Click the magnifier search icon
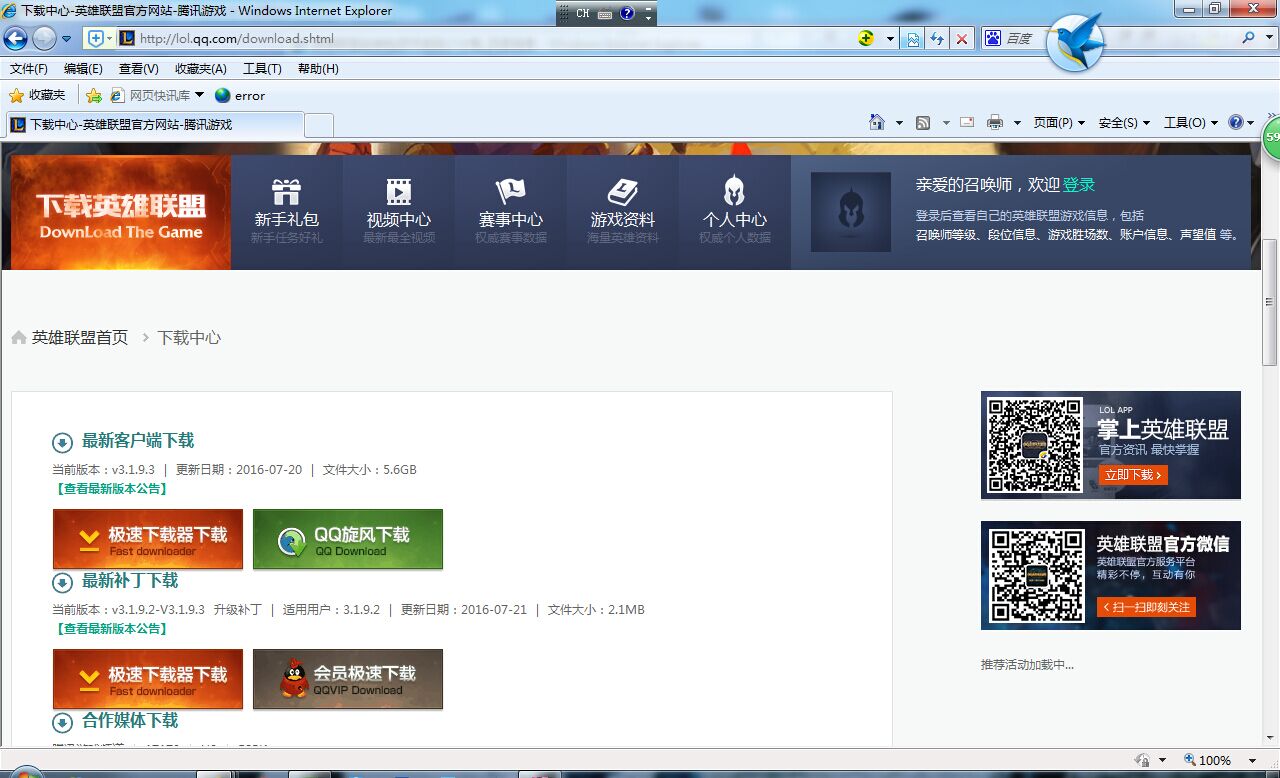Image resolution: width=1280 pixels, height=778 pixels. click(x=1248, y=38)
